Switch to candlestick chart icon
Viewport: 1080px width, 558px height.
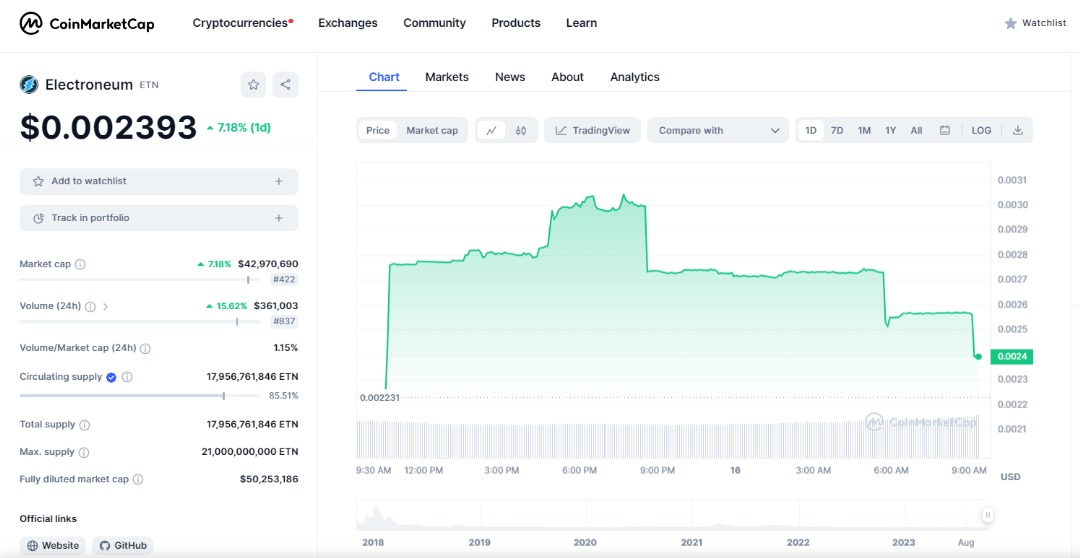[521, 130]
